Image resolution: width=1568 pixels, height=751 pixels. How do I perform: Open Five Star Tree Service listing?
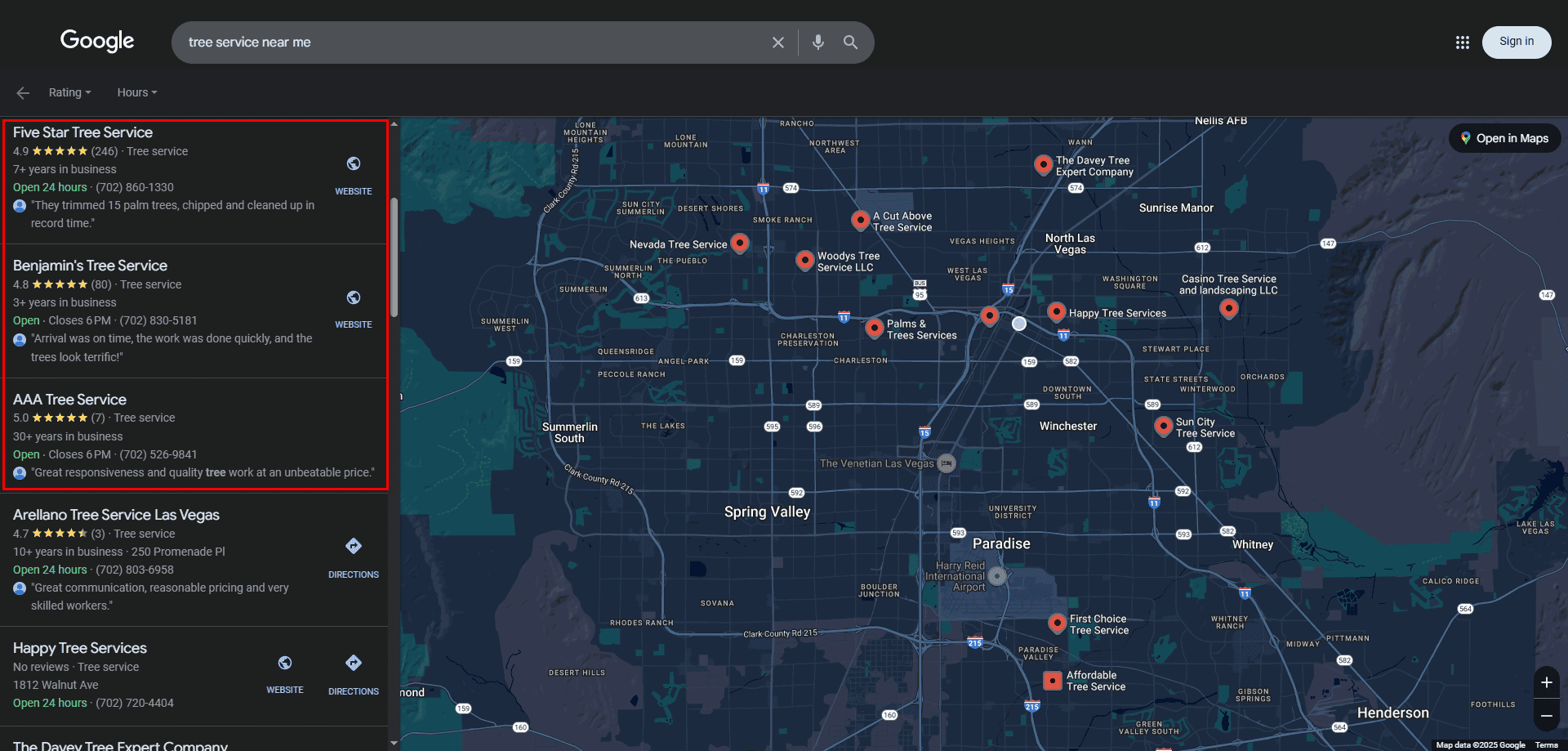pos(82,132)
